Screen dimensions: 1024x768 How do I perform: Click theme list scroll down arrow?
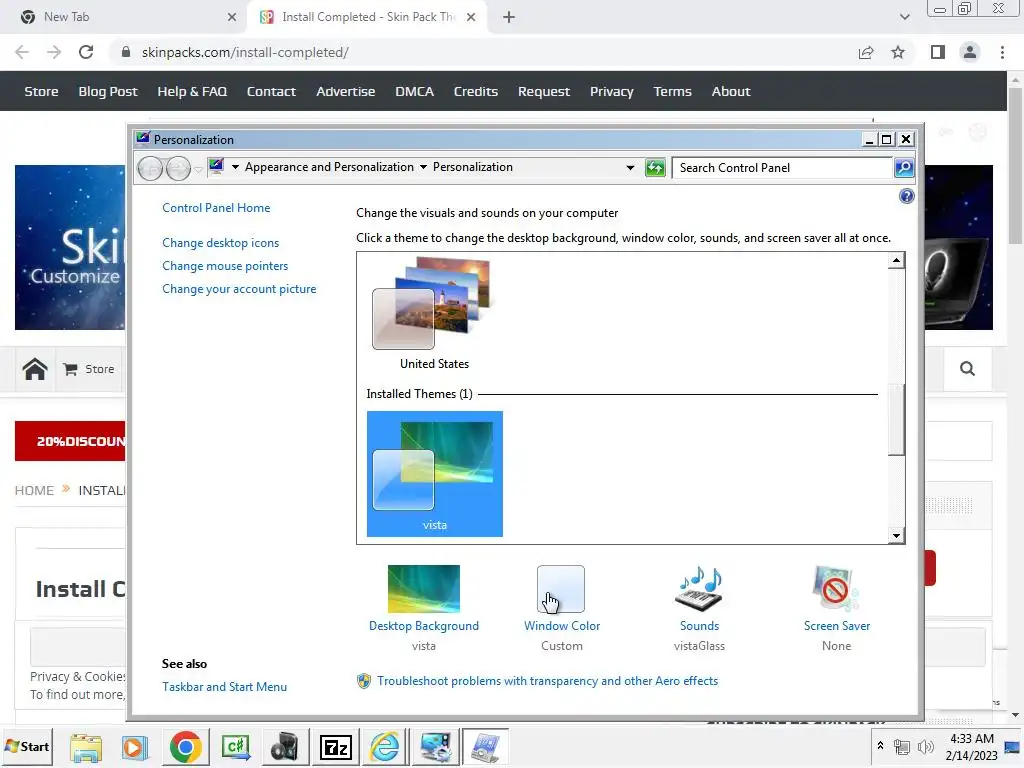pyautogui.click(x=896, y=536)
